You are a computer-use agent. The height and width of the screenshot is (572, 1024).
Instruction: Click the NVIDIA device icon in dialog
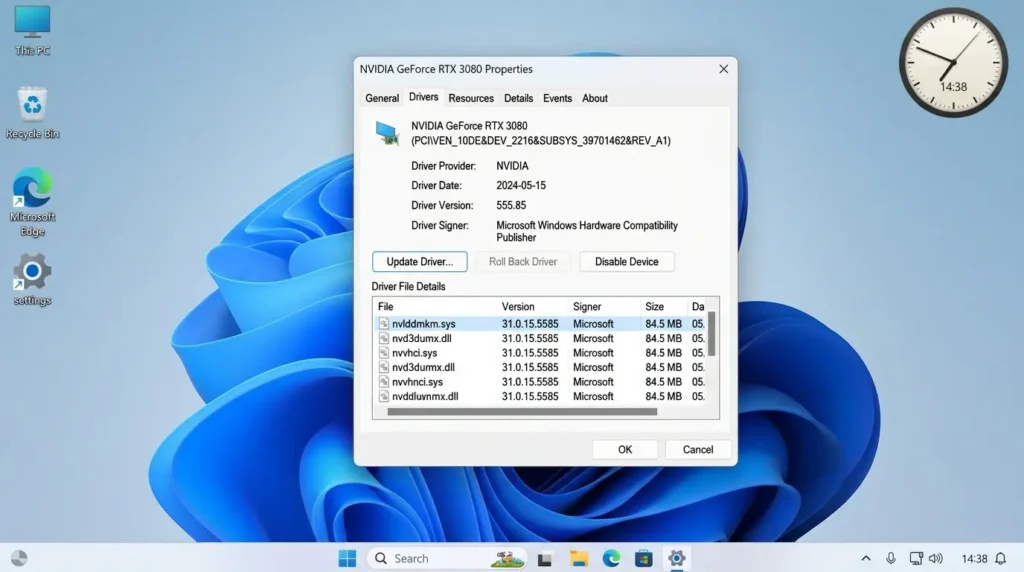click(387, 133)
